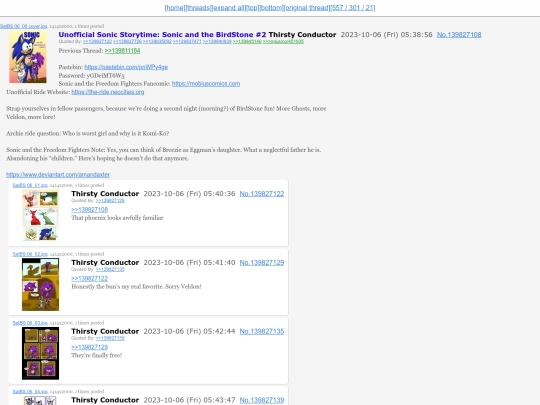This screenshot has height=405, width=540.
Task: Open post number link No.139827135
Action: pos(262,332)
